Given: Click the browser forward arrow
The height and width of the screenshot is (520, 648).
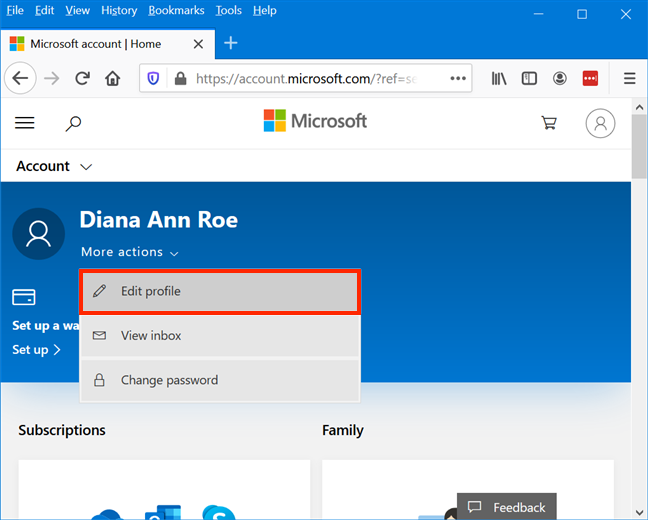Looking at the screenshot, I should 52,78.
